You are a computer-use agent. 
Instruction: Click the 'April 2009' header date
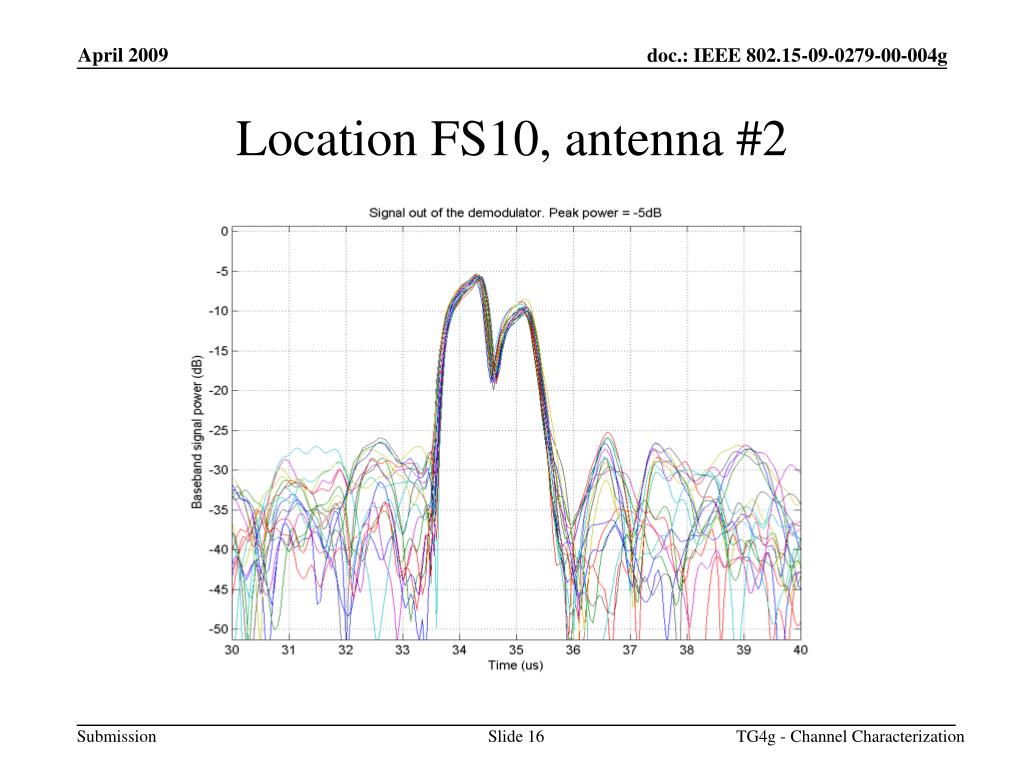point(123,55)
